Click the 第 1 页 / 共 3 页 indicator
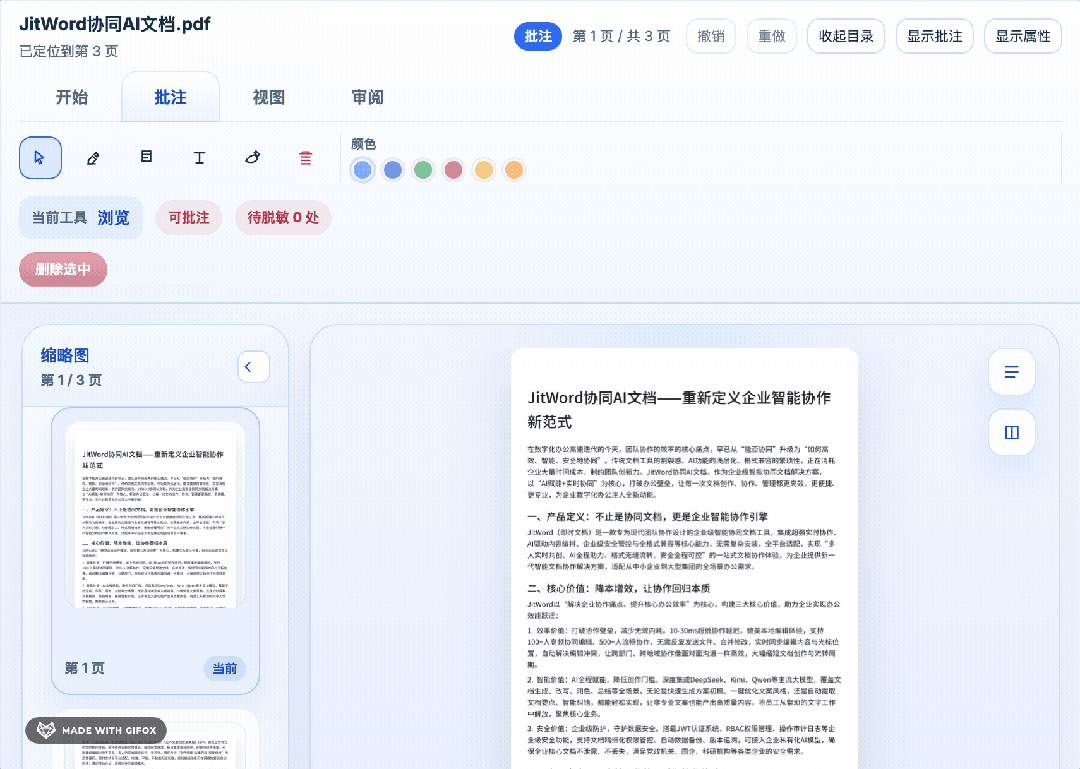This screenshot has height=769, width=1080. point(621,37)
